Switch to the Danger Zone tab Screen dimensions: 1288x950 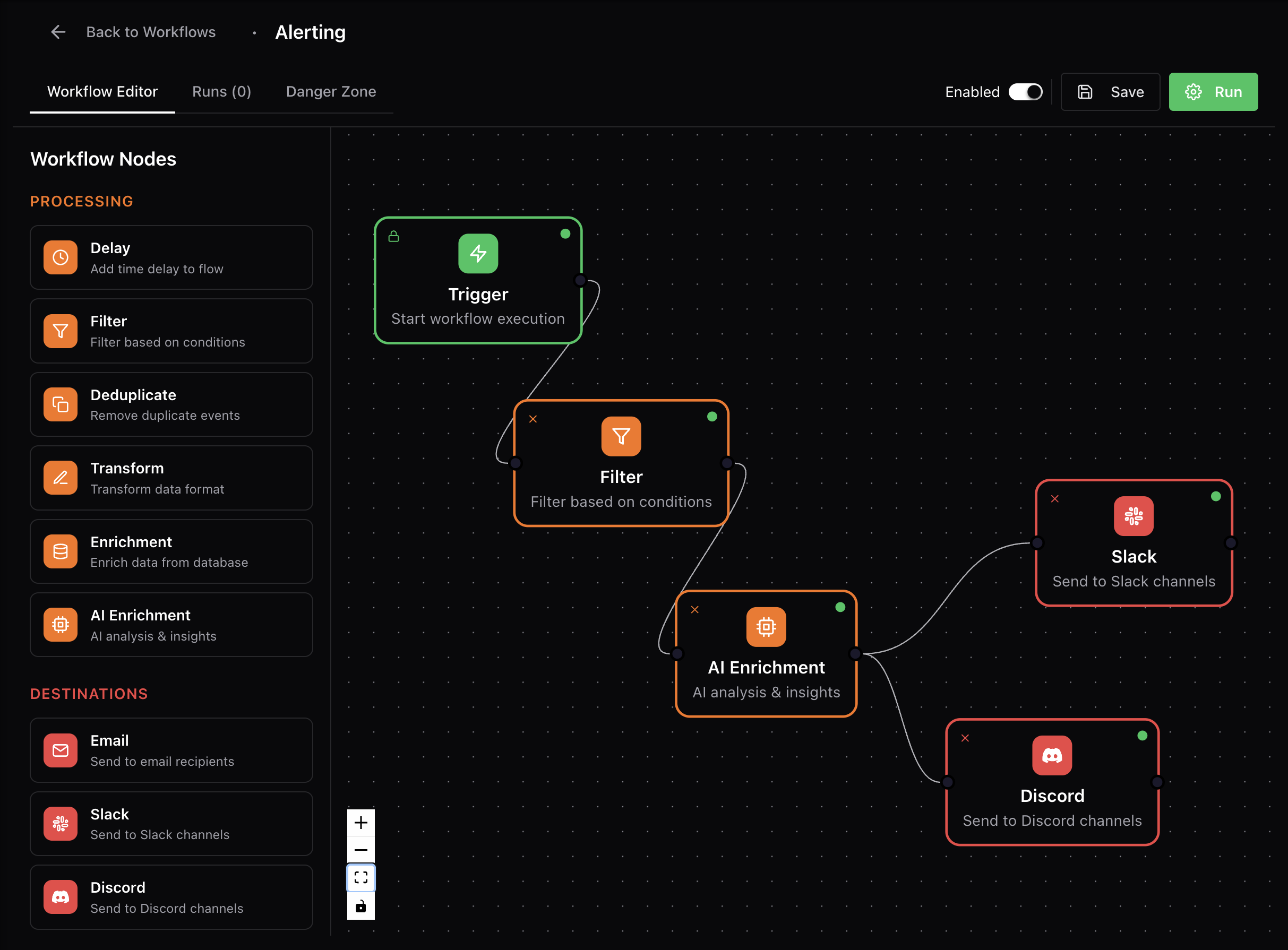click(x=331, y=92)
